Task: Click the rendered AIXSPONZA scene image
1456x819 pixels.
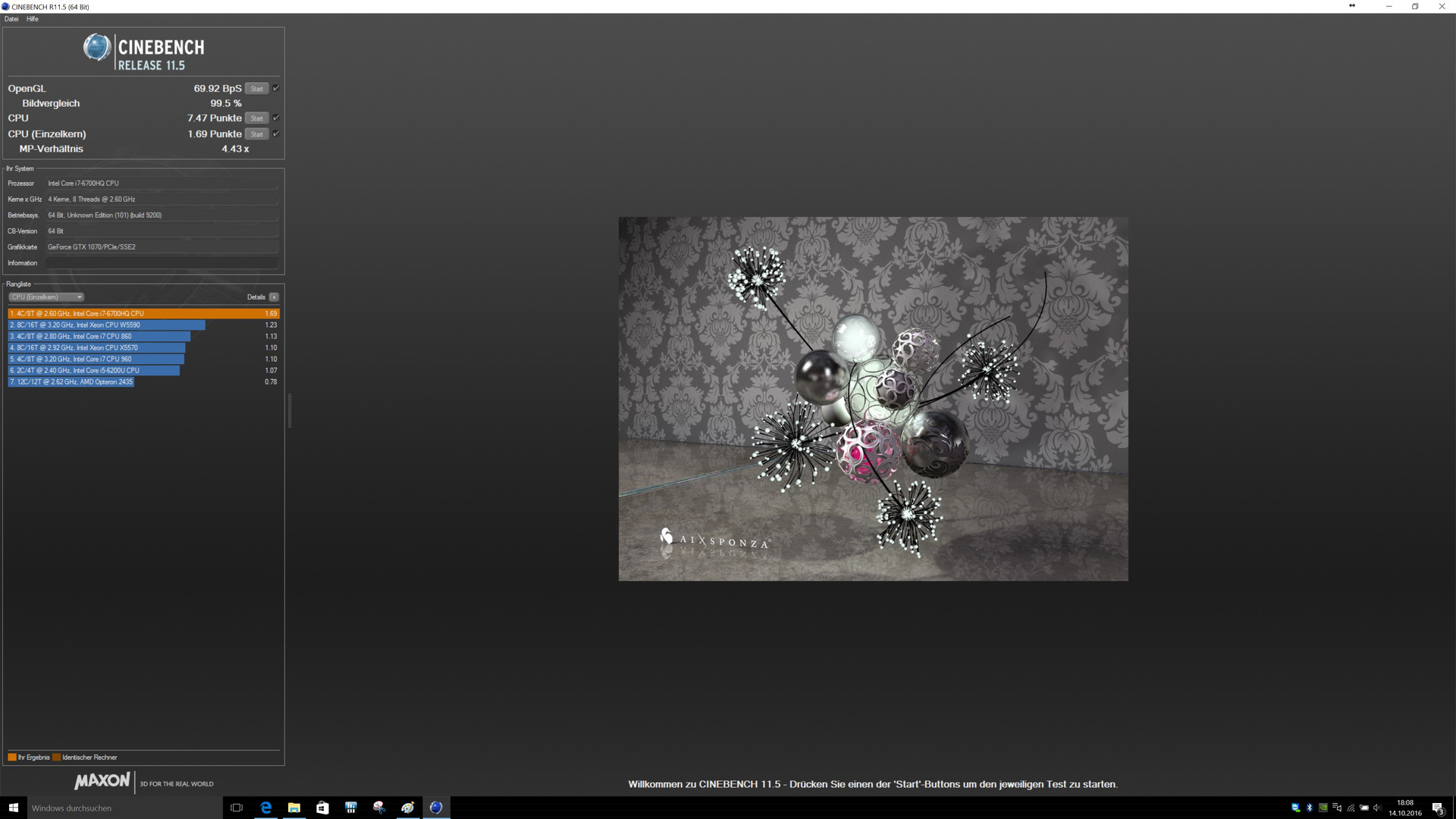Action: tap(873, 399)
